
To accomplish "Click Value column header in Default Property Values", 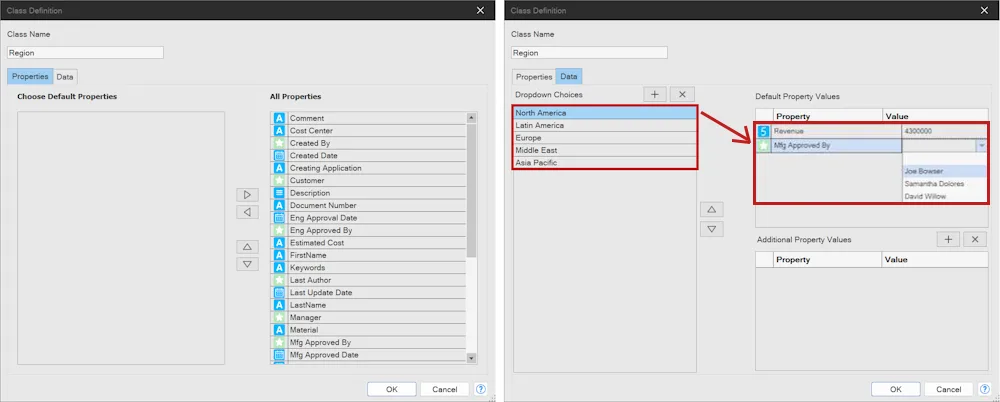I will 935,116.
